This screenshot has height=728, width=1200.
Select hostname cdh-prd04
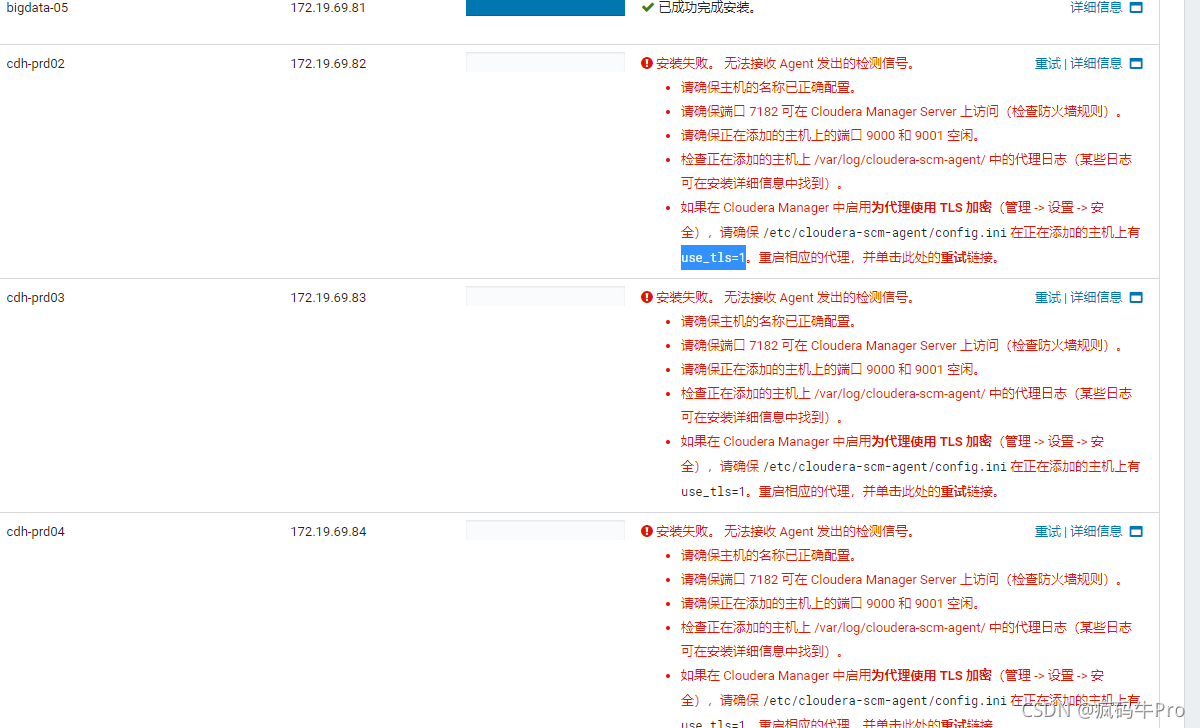pyautogui.click(x=35, y=531)
